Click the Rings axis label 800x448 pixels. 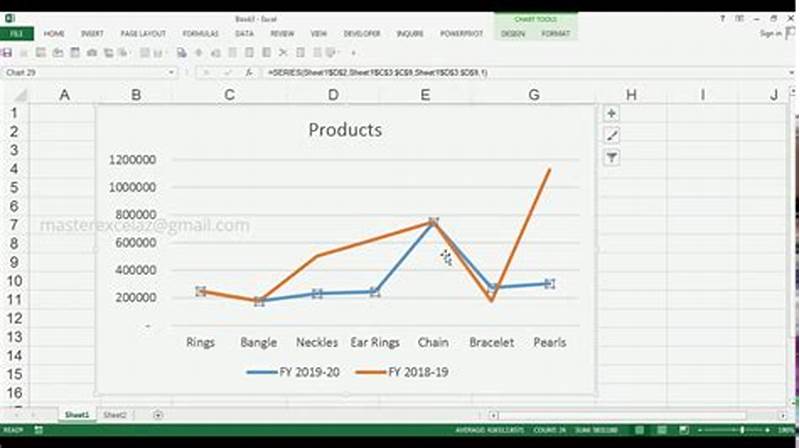(x=201, y=342)
